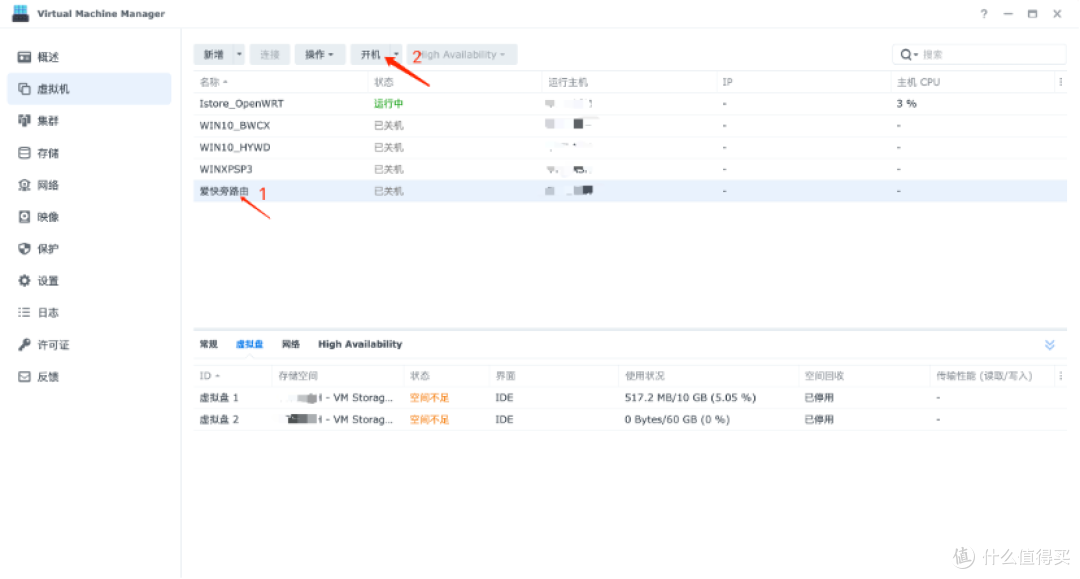Viewport: 1080px width, 579px height.
Task: Click 0 Bytes/60 GB usage value
Action: [677, 420]
